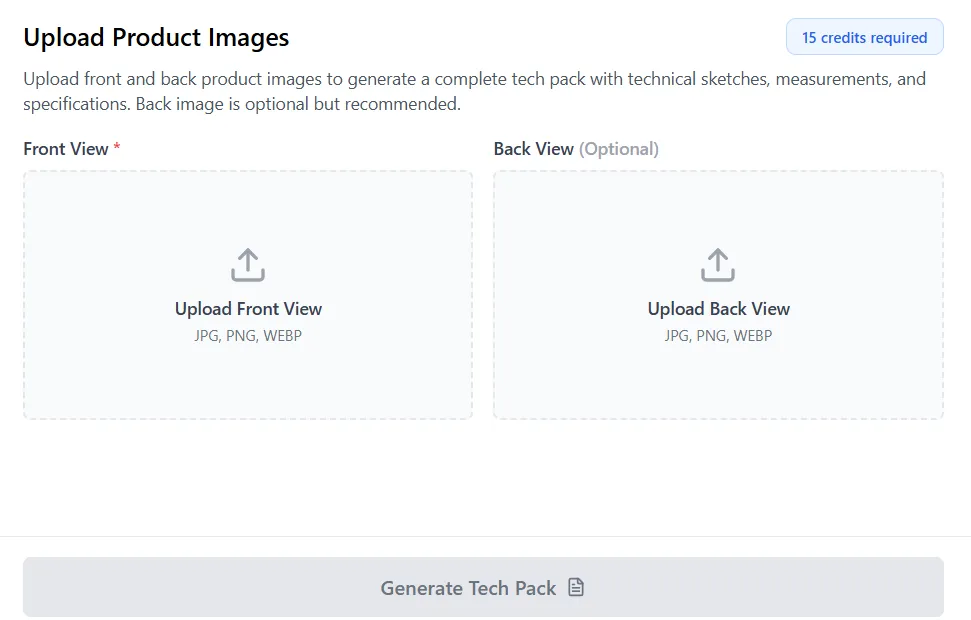Click the JPG, PNG, WEBP text under Front View
This screenshot has height=620, width=971.
click(x=248, y=335)
